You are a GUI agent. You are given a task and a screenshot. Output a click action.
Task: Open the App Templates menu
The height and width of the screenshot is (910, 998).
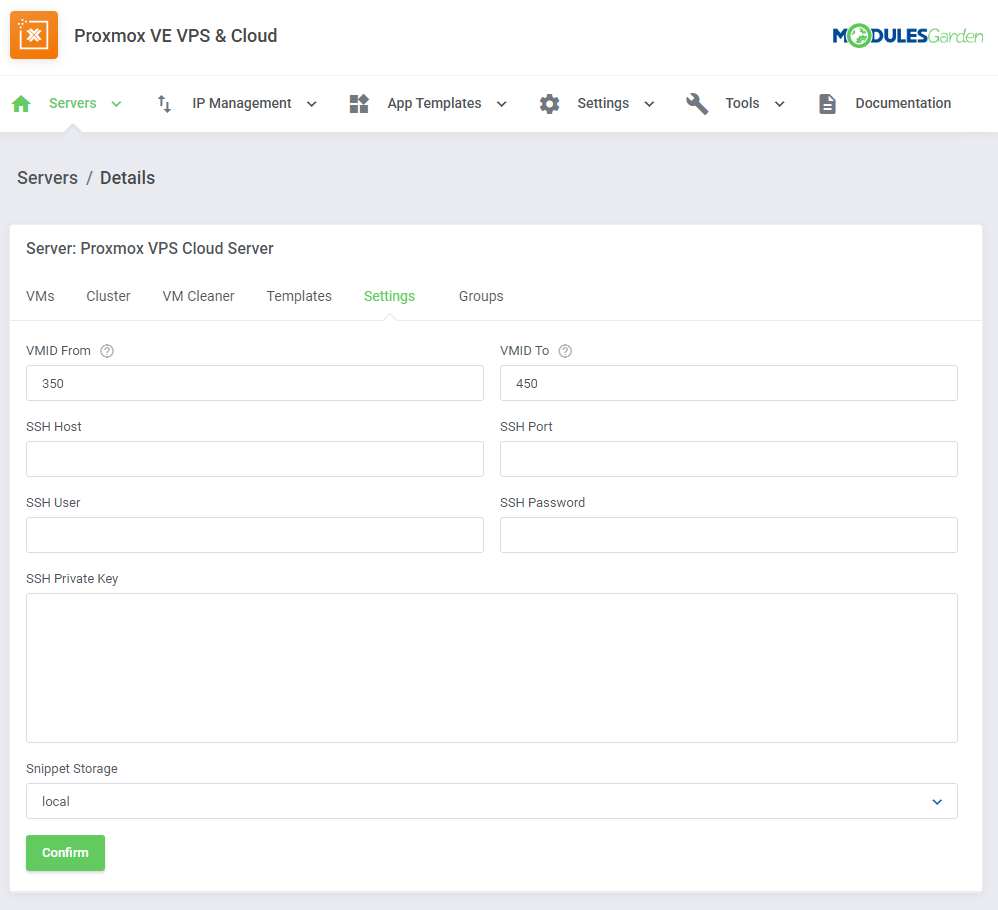(434, 103)
